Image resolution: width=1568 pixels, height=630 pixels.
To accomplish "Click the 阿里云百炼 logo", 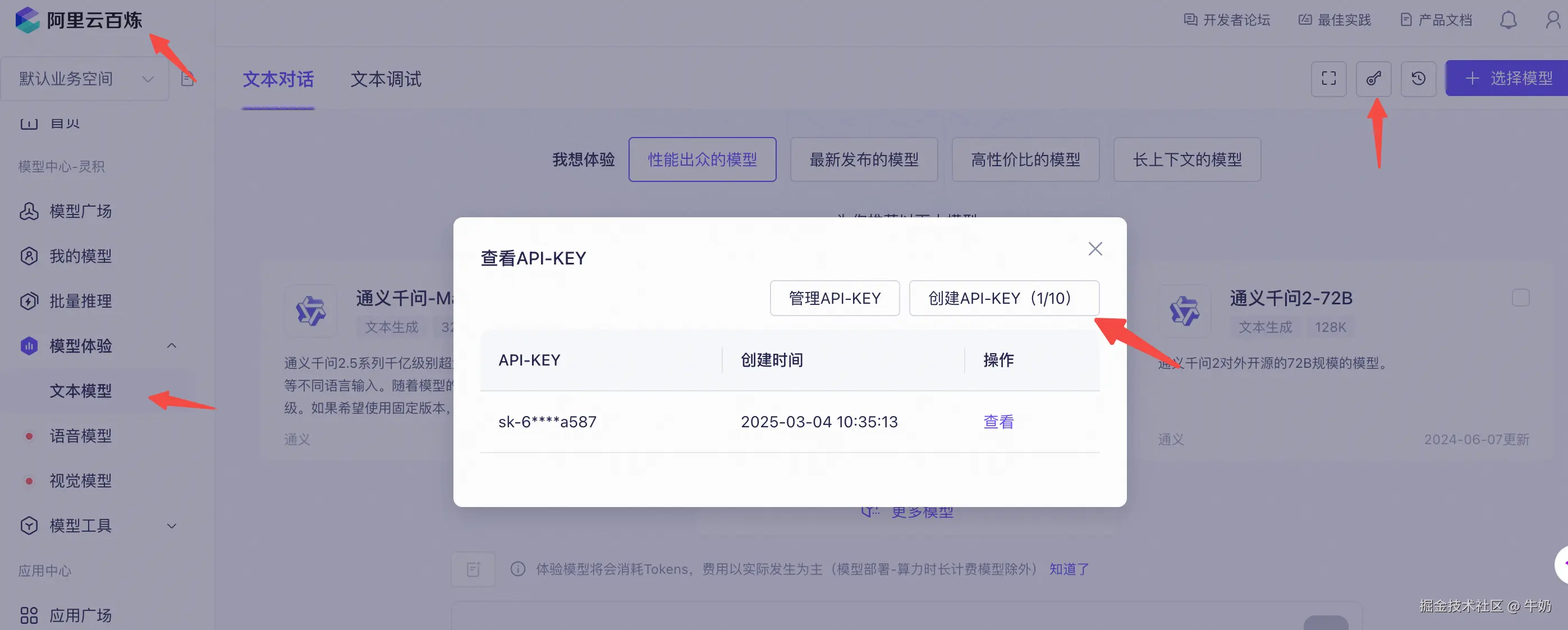I will pyautogui.click(x=78, y=20).
